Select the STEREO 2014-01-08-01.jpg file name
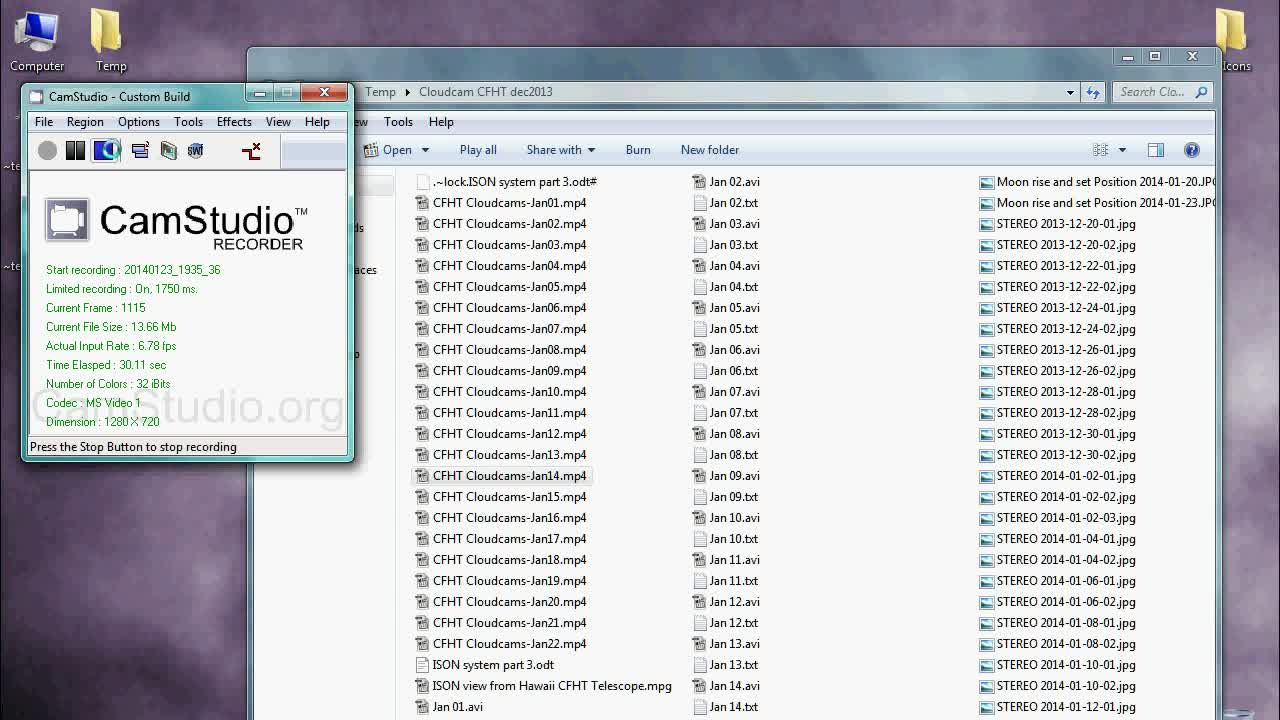 pyautogui.click(x=1066, y=623)
